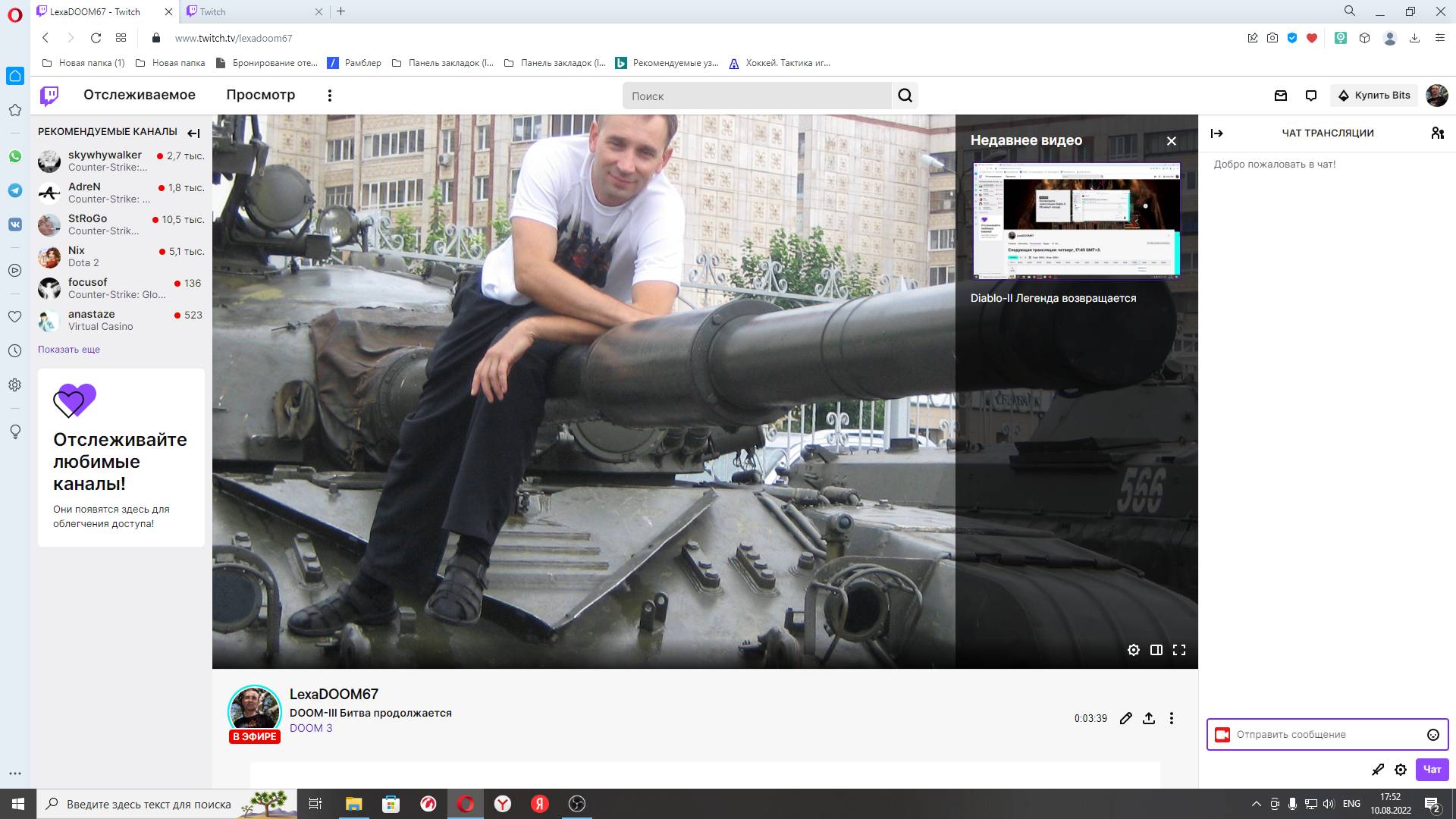
Task: Open user profile avatar menu
Action: click(1437, 96)
